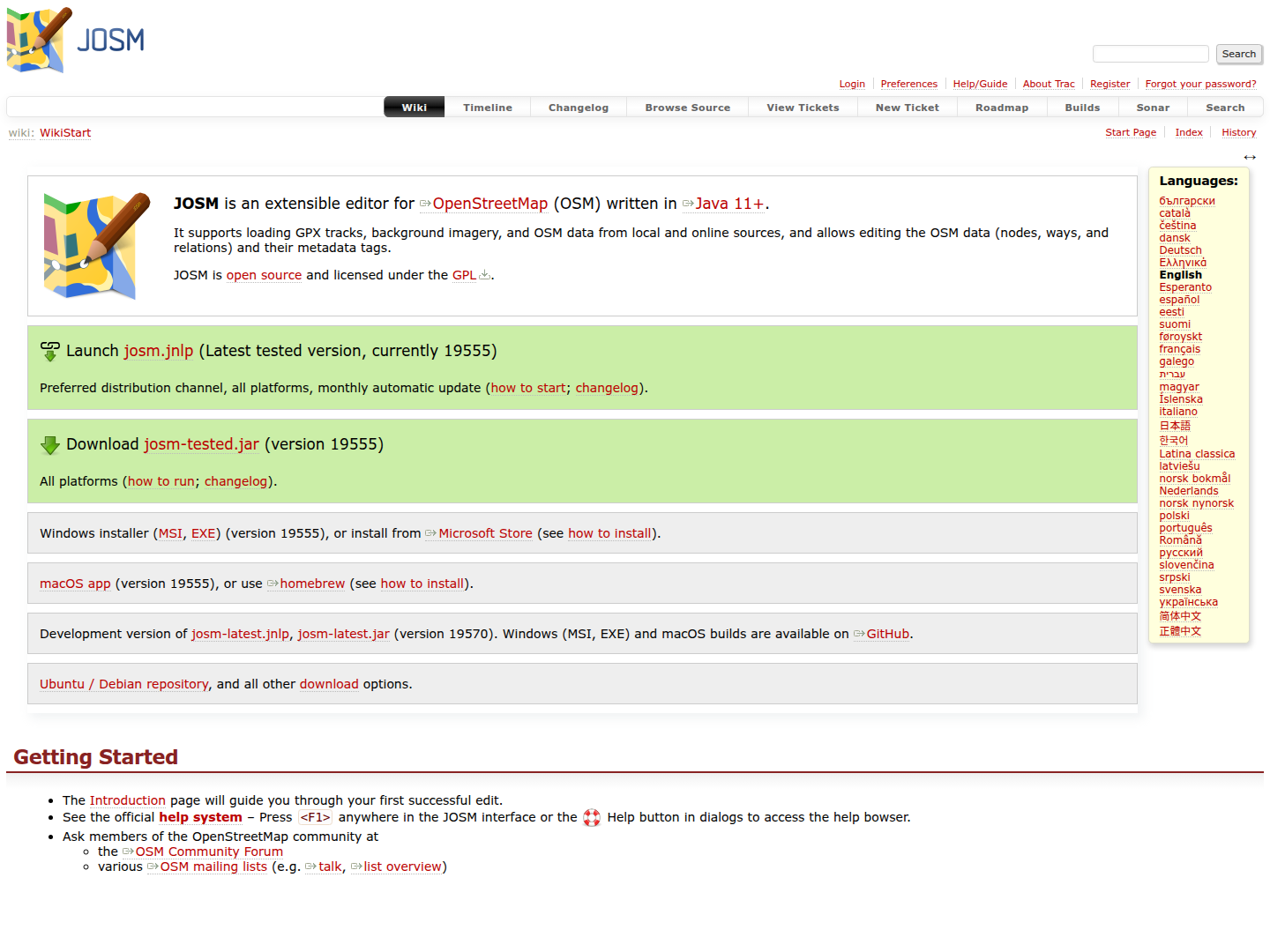Click the macOS app link
The image size is (1270, 952).
point(75,584)
